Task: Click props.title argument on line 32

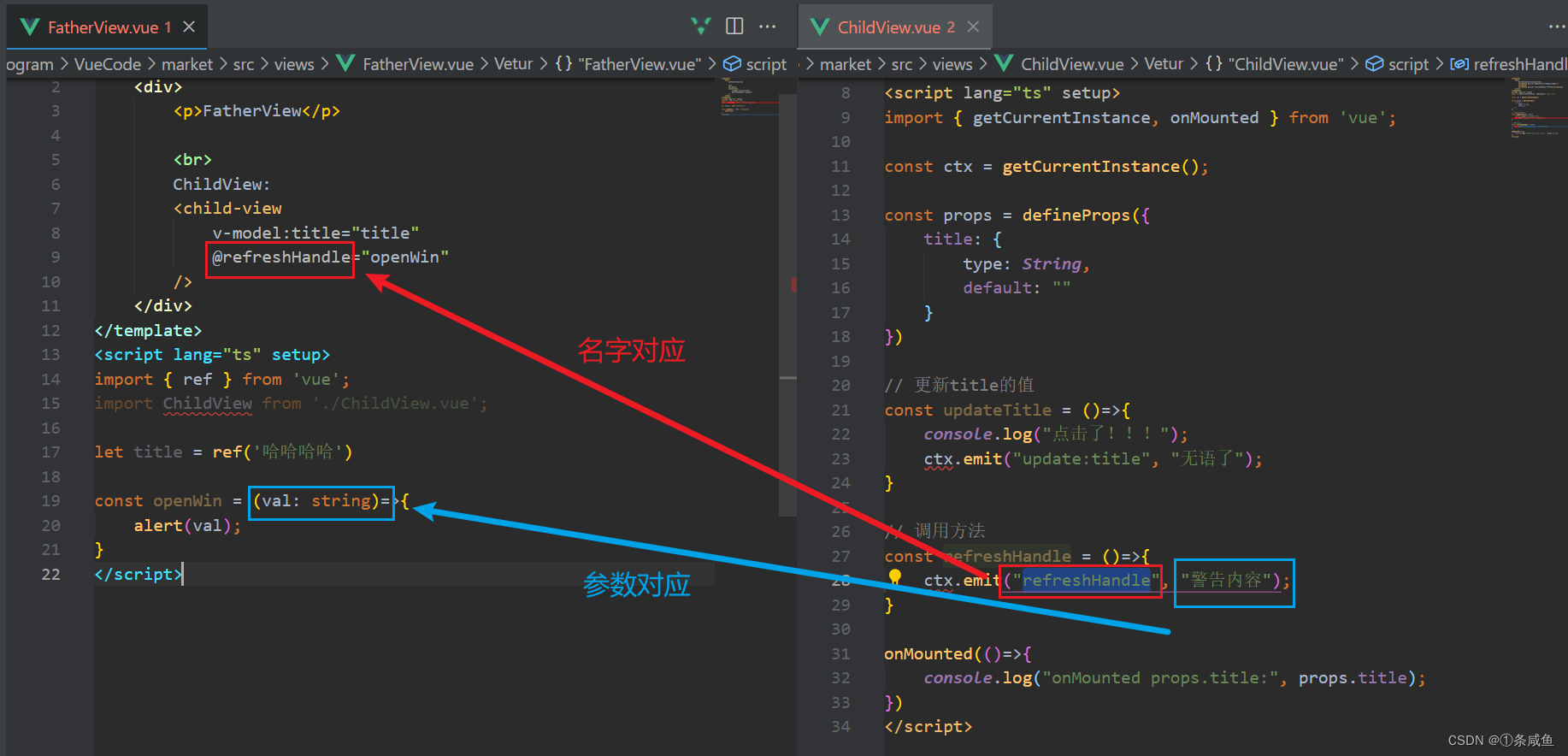Action: click(1353, 677)
